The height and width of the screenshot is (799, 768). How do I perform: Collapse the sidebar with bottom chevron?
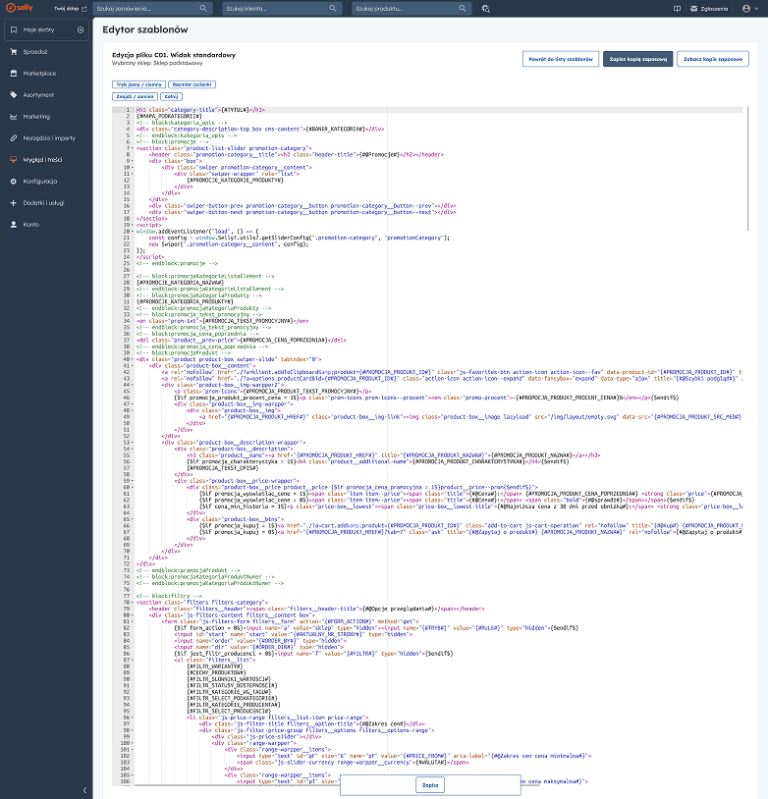[85, 790]
